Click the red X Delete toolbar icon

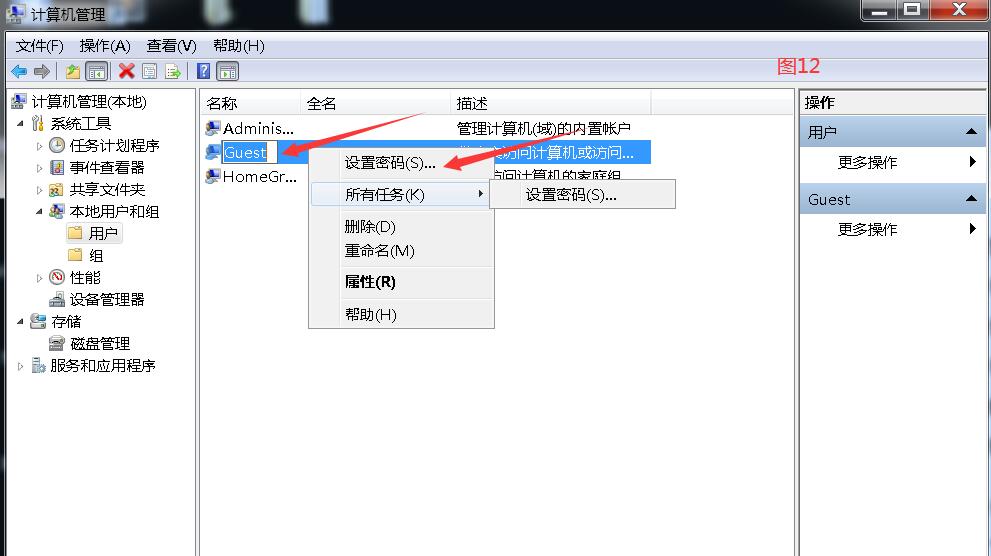(126, 71)
